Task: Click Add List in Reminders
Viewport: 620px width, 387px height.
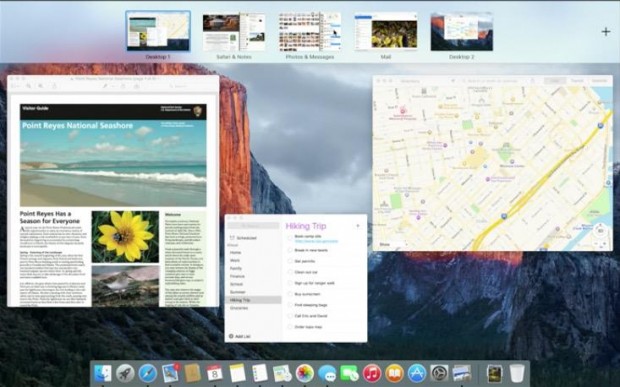Action: coord(240,336)
